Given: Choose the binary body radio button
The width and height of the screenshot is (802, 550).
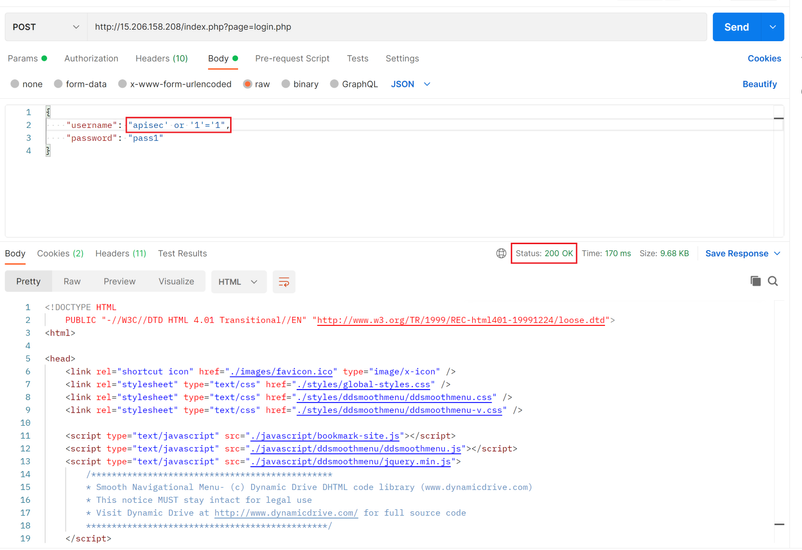Looking at the screenshot, I should 286,85.
